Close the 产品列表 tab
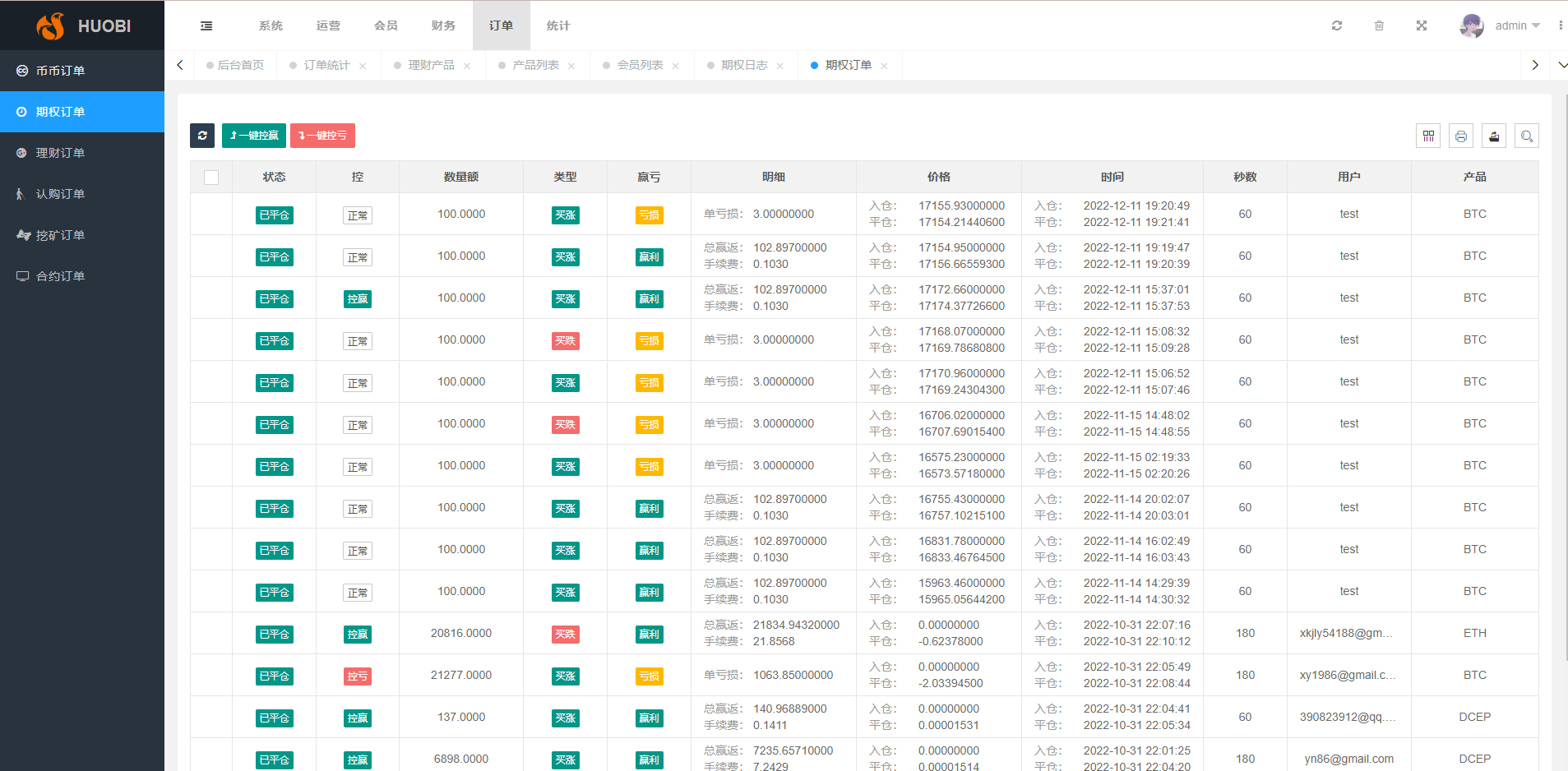The width and height of the screenshot is (1568, 771). (572, 65)
